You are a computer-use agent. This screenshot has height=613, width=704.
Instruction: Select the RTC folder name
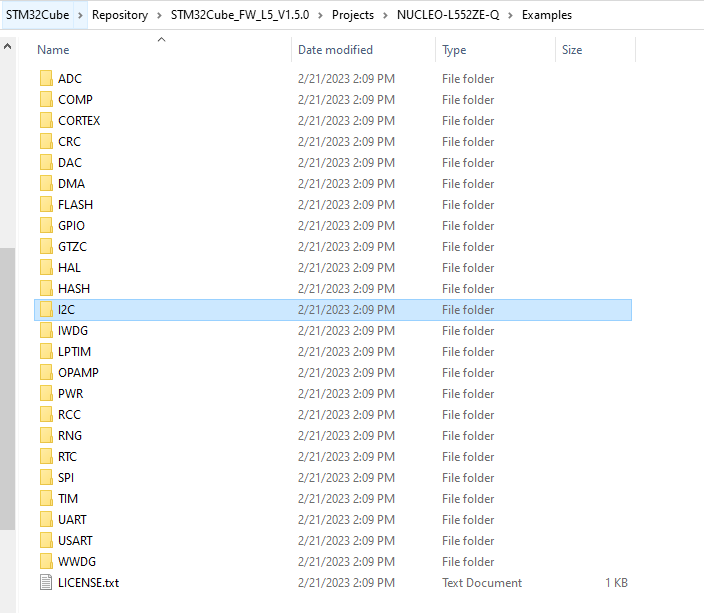pos(67,457)
